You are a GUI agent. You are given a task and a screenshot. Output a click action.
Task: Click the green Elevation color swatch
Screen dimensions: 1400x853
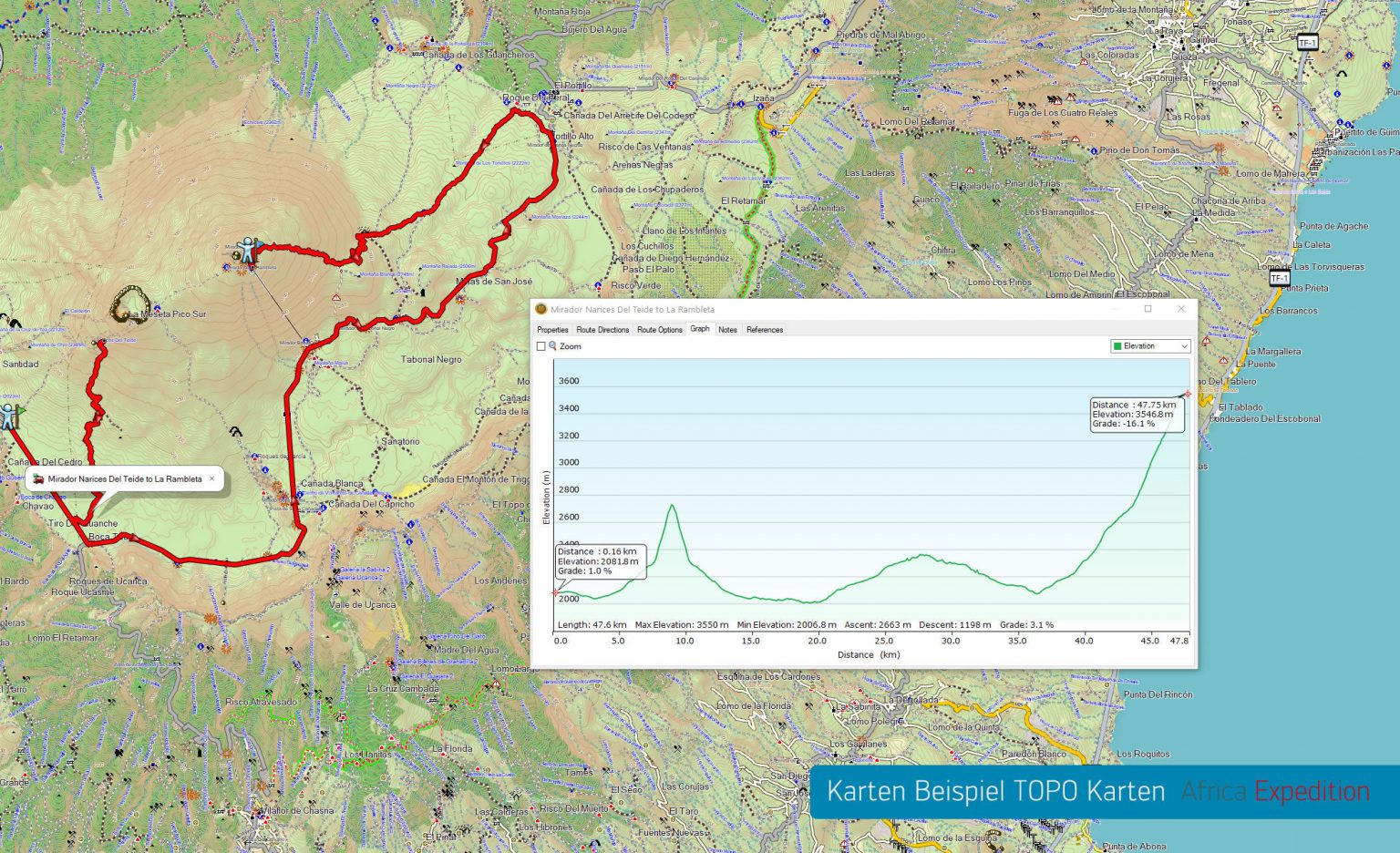click(1117, 346)
